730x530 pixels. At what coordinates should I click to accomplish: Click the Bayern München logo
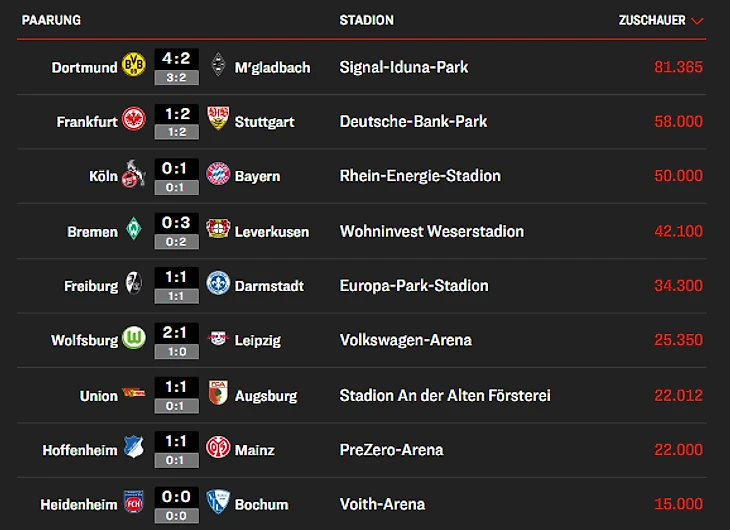click(x=218, y=176)
